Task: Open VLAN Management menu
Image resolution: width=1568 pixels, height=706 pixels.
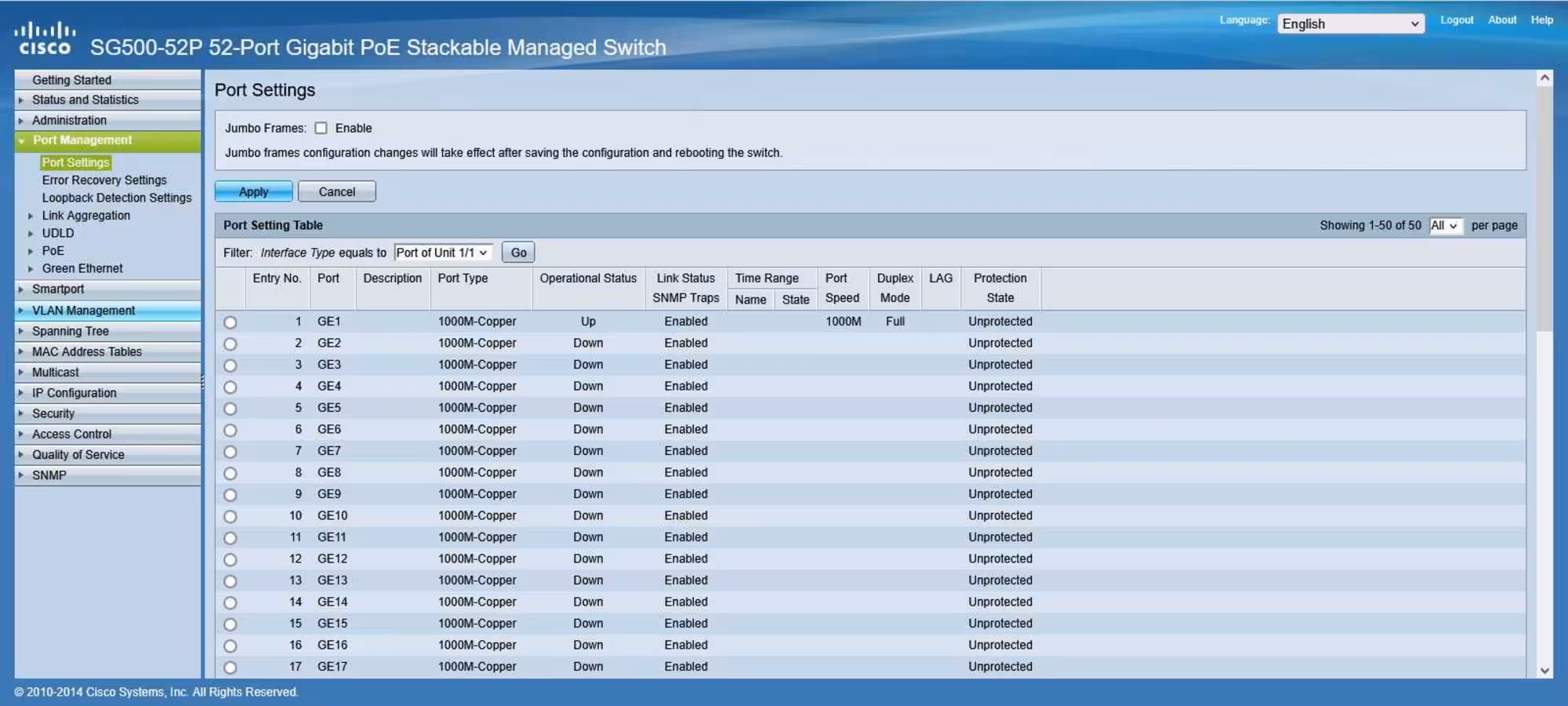Action: (107, 311)
